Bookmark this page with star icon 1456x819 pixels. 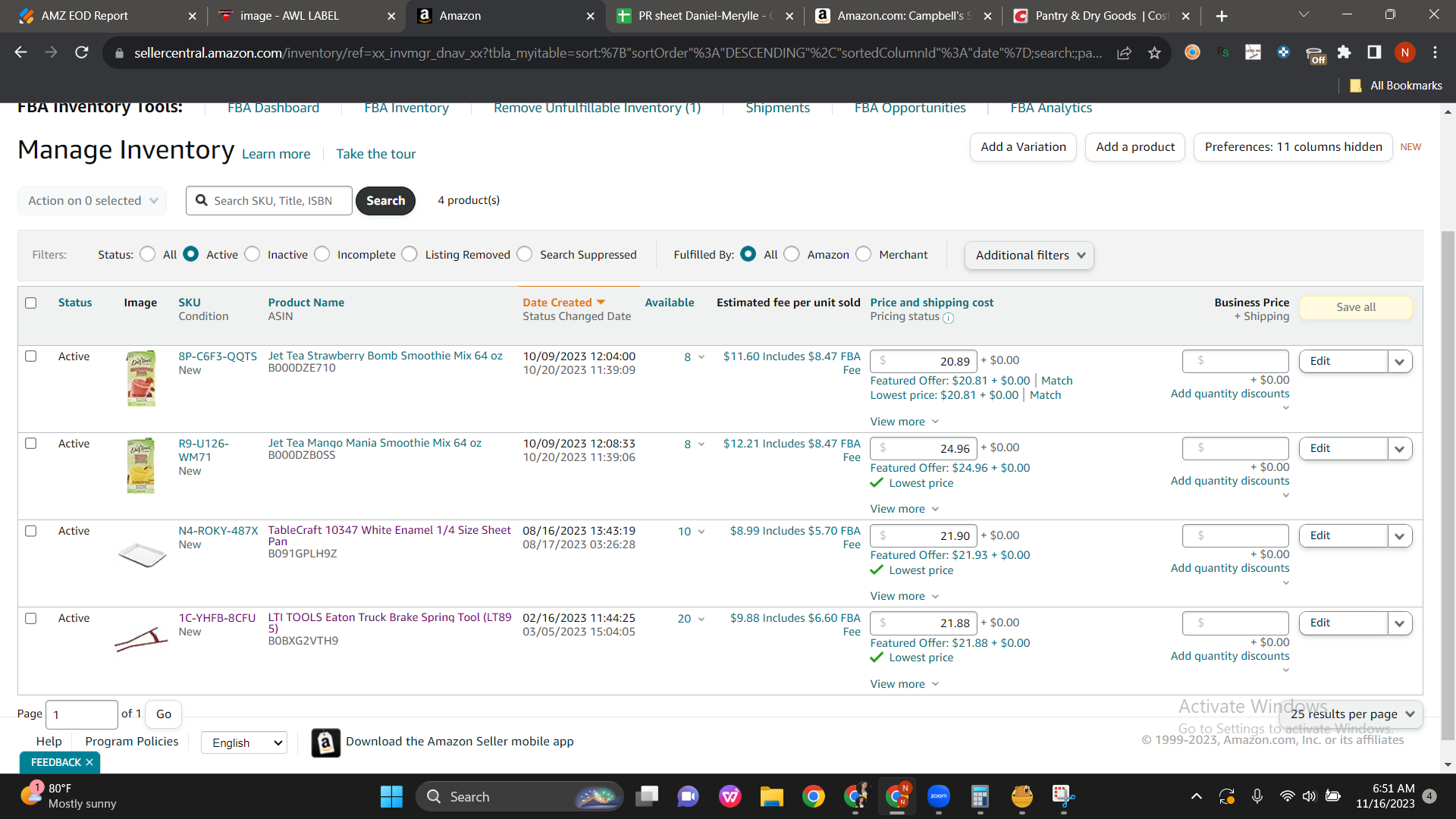pos(1154,52)
